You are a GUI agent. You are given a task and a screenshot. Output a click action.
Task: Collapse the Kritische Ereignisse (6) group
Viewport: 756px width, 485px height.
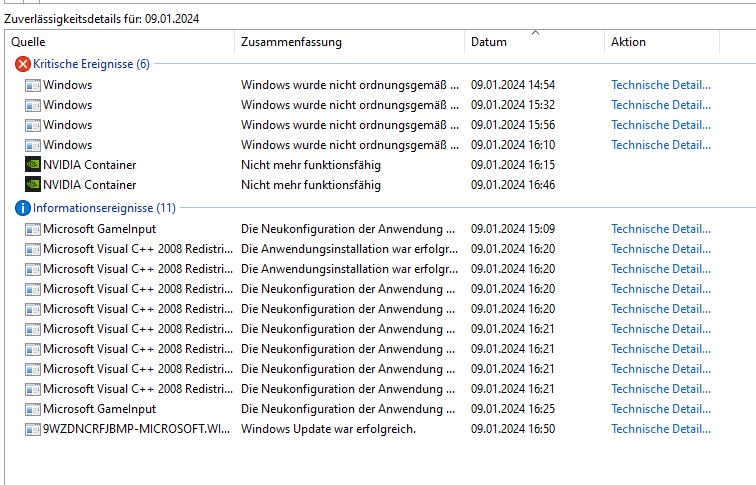point(91,64)
